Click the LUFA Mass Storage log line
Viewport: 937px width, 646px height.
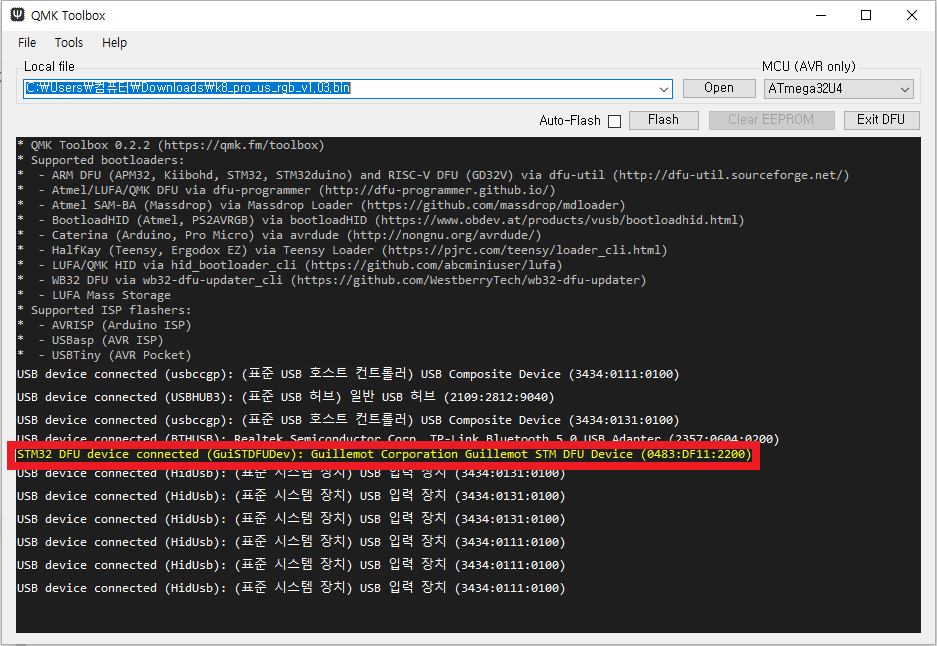coord(94,295)
